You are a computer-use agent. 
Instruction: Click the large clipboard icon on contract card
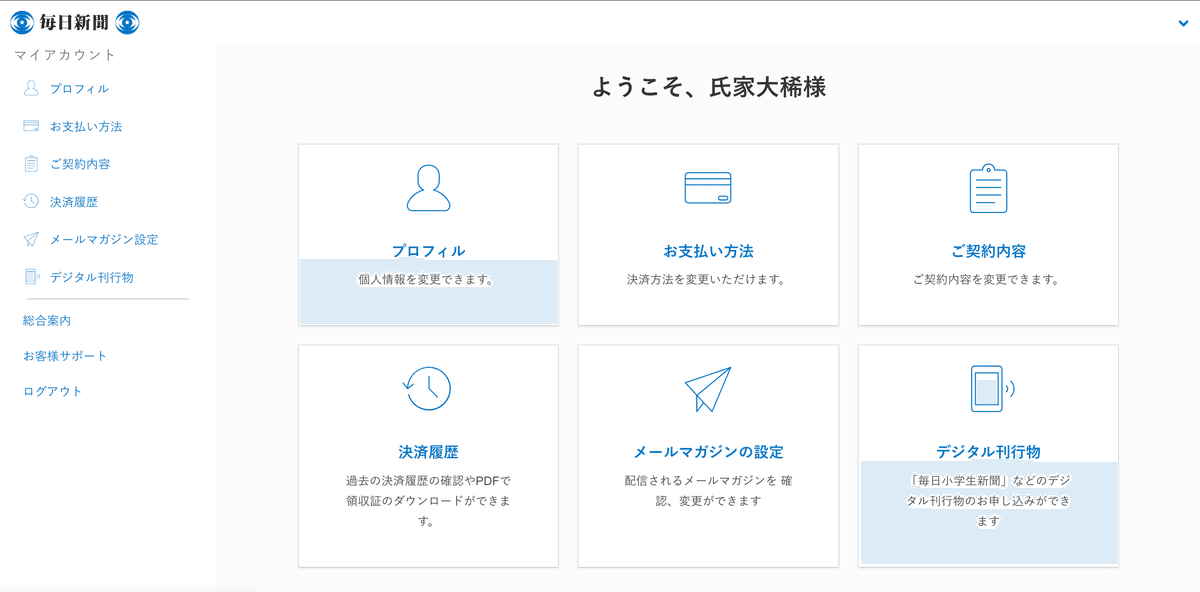click(x=988, y=188)
